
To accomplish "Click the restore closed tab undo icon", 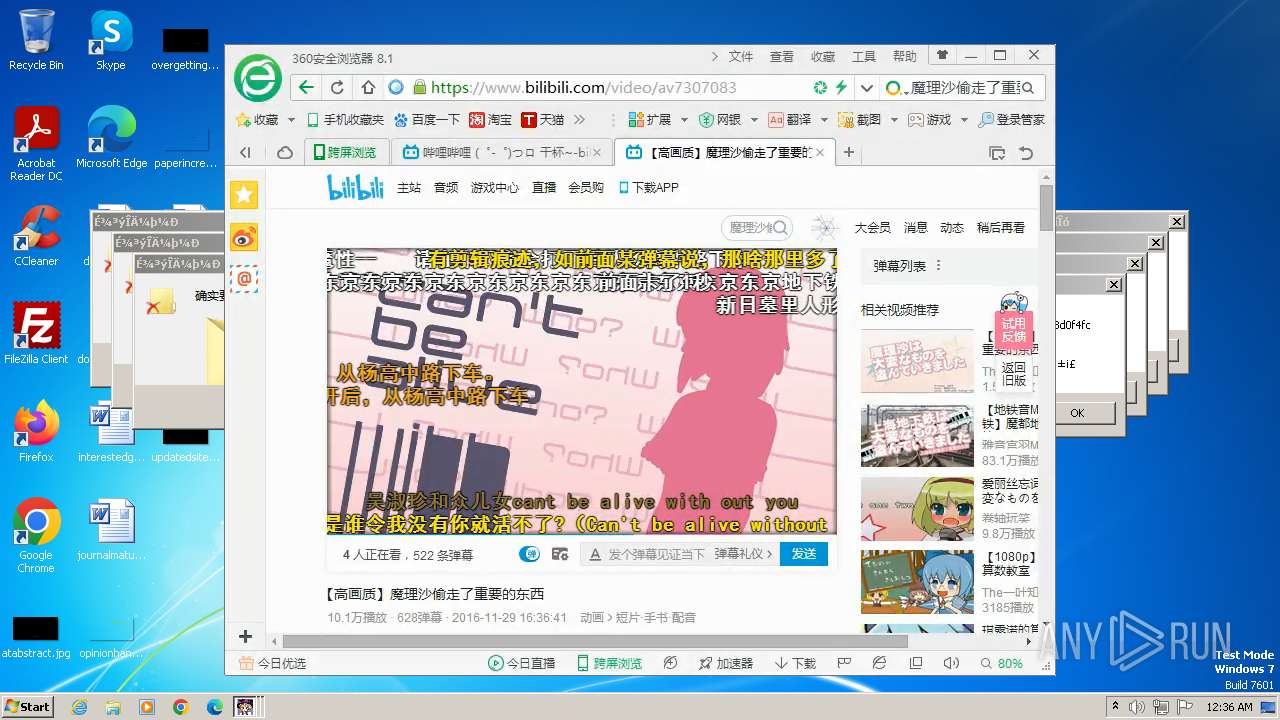I will coord(1026,152).
